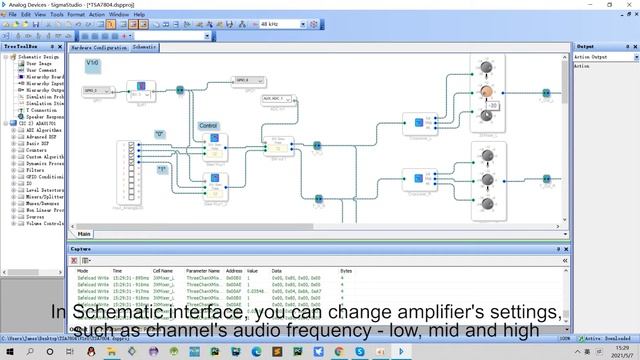Adjust the bottom knob in lower volume group
Screen dimensions: 640x360
click(487, 204)
